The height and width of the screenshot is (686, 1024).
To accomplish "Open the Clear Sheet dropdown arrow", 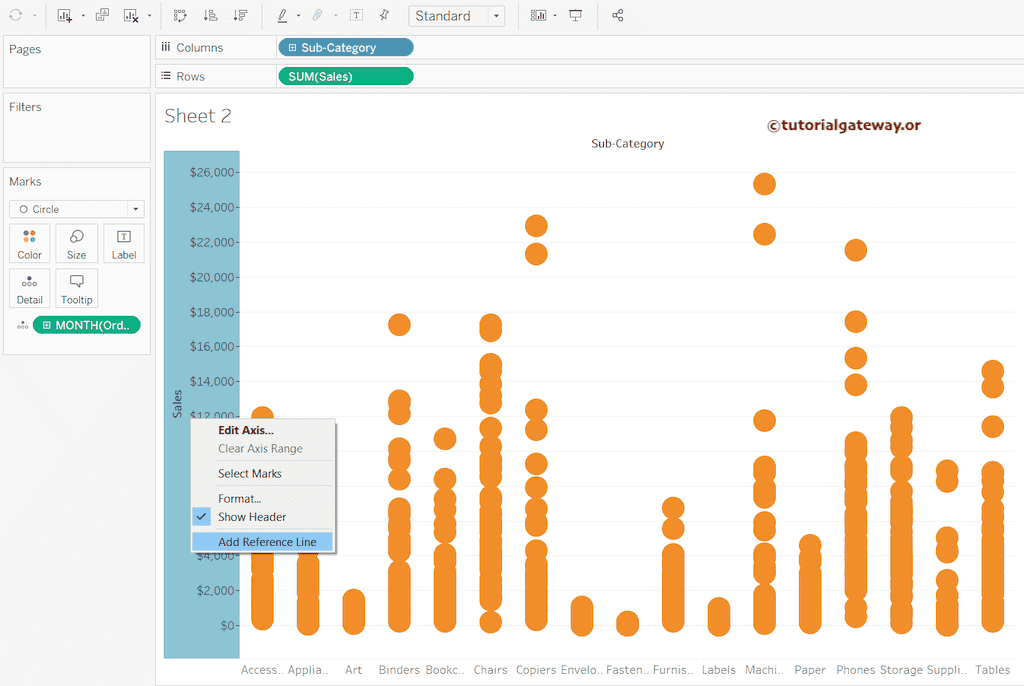I will coord(150,16).
